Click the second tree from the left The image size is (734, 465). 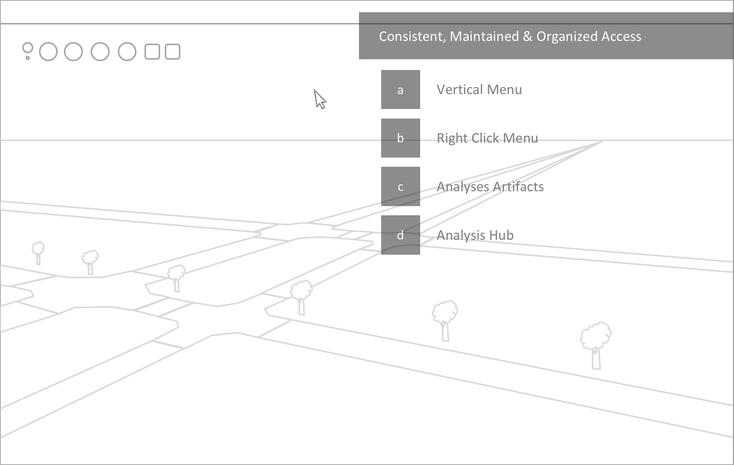pos(90,261)
